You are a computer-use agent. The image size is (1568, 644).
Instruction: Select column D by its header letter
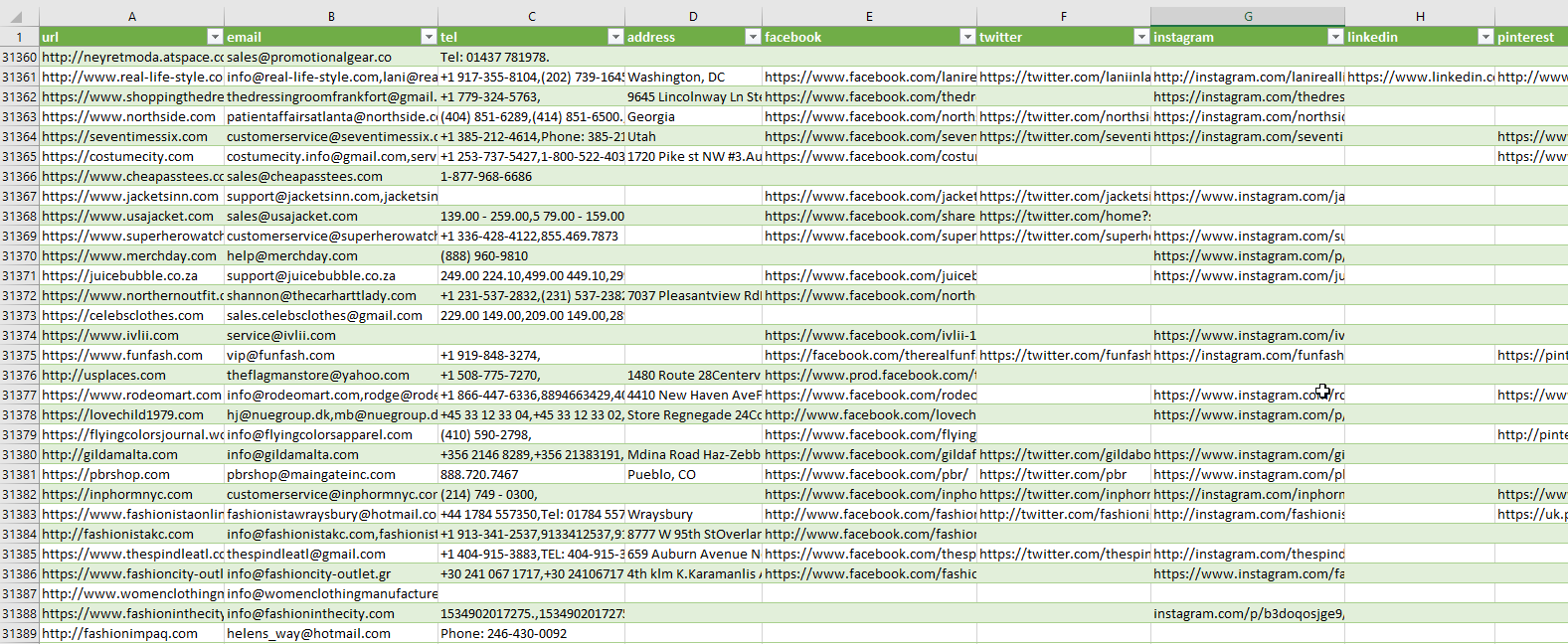click(694, 17)
